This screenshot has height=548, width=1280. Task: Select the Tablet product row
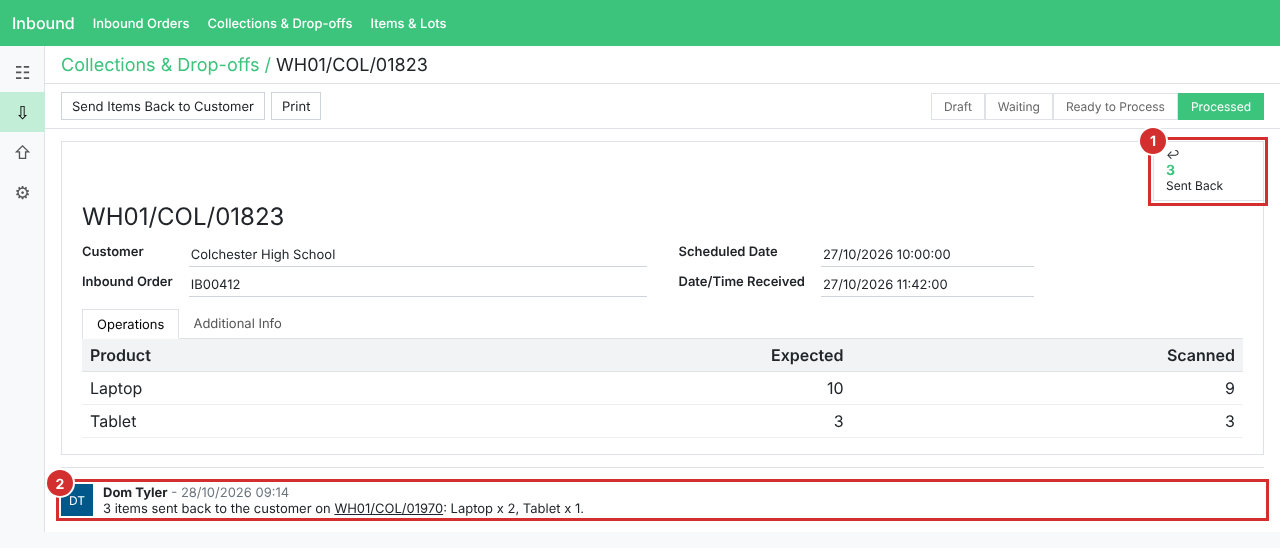662,421
